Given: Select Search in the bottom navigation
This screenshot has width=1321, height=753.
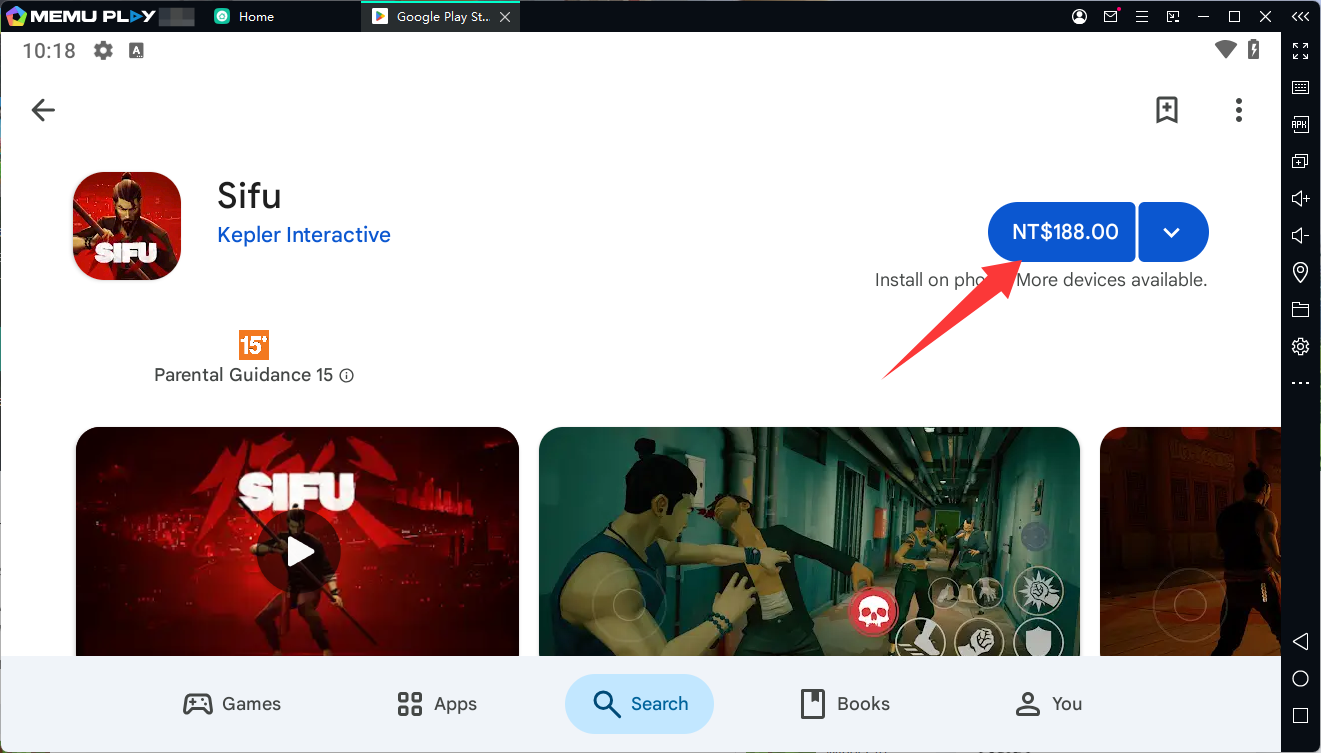Looking at the screenshot, I should pyautogui.click(x=640, y=704).
